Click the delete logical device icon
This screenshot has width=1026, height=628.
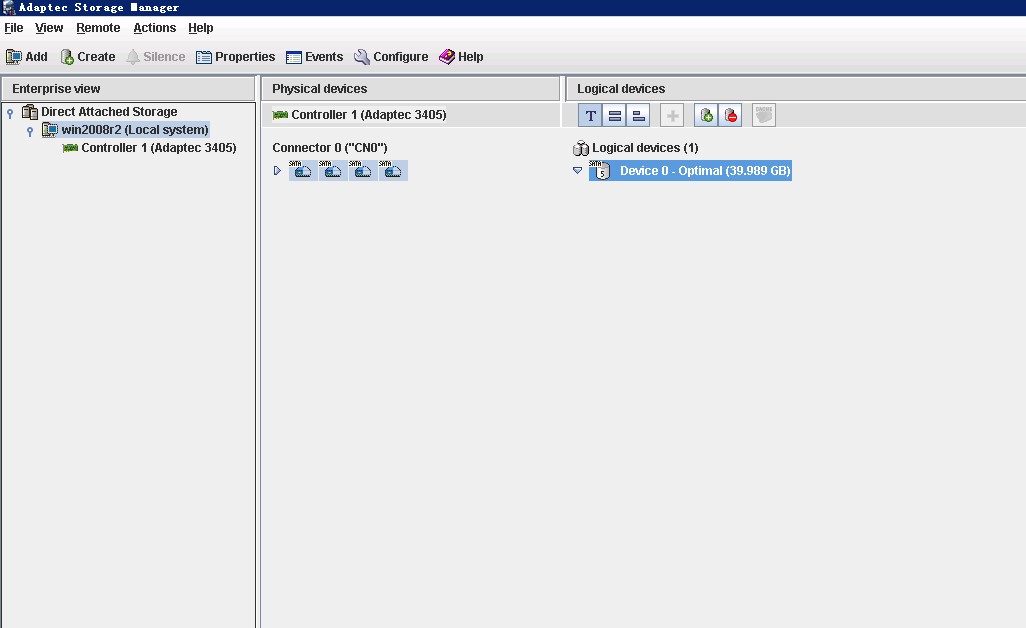pos(731,116)
